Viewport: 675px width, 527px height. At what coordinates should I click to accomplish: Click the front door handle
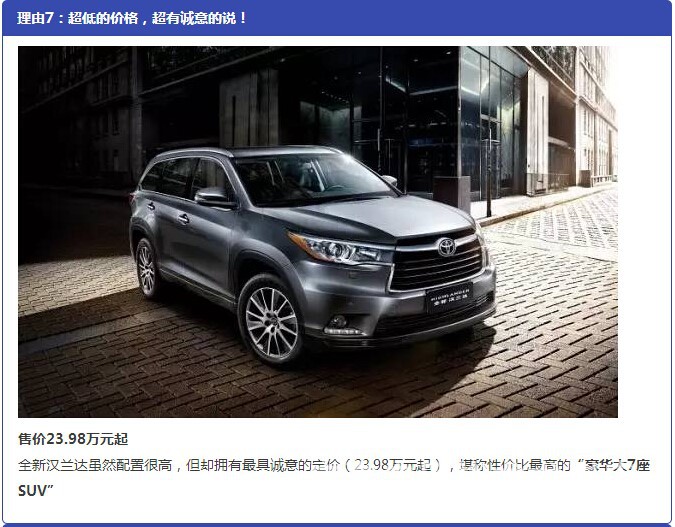coord(184,219)
